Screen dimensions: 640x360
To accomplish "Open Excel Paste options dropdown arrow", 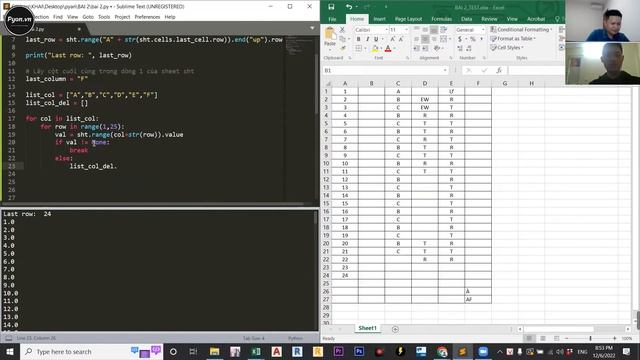I will pos(330,49).
